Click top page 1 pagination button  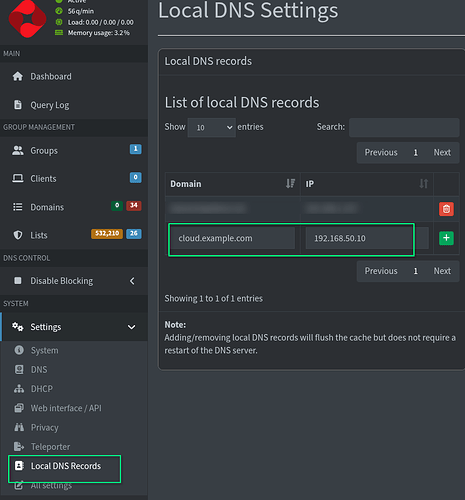pyautogui.click(x=415, y=152)
